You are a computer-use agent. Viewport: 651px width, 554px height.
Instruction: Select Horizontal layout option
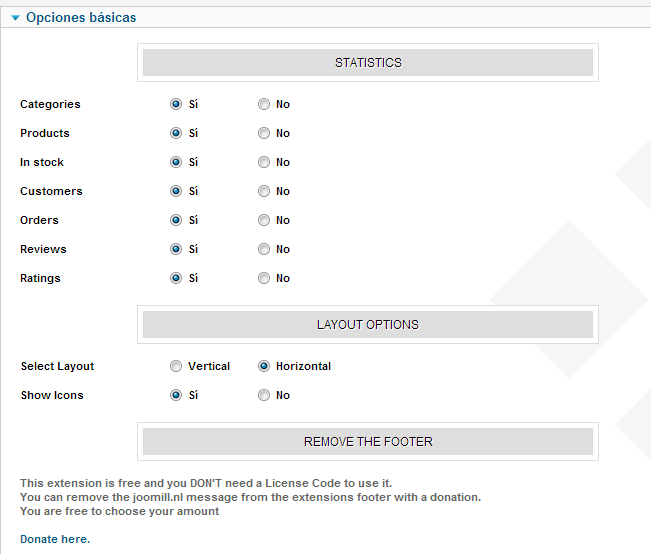click(x=264, y=366)
